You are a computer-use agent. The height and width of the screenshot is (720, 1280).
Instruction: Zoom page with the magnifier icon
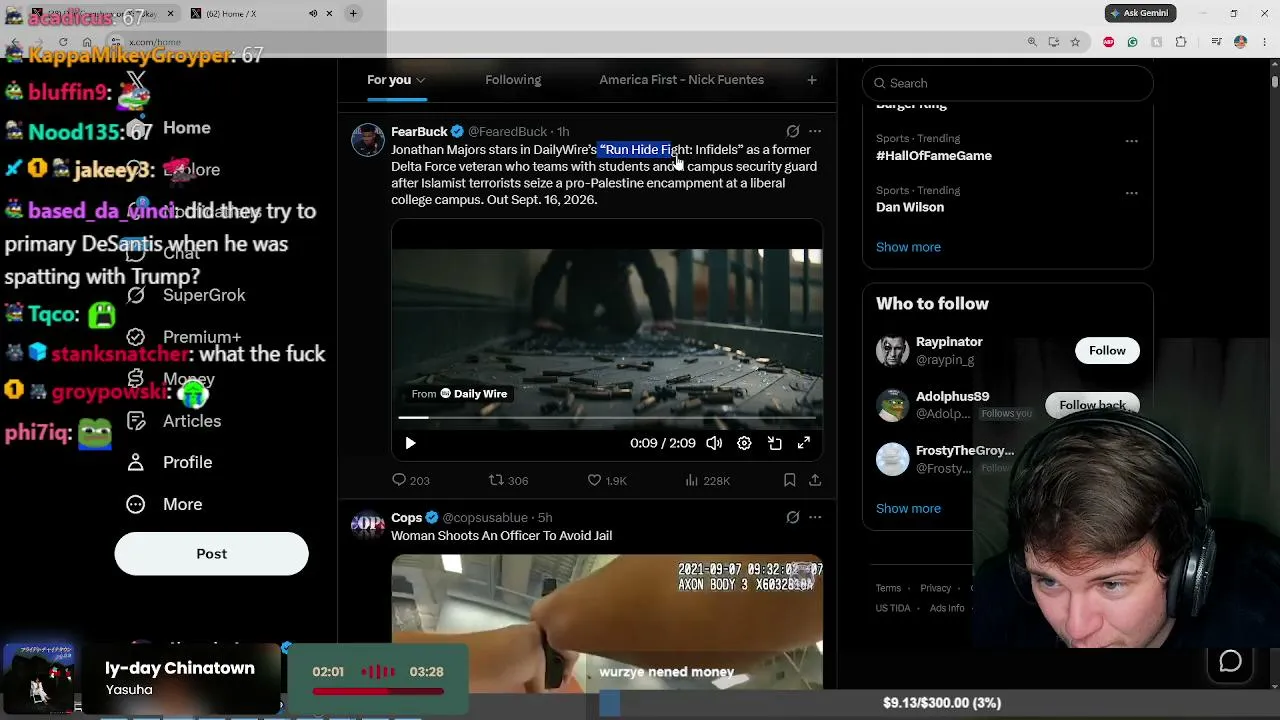[x=1032, y=42]
